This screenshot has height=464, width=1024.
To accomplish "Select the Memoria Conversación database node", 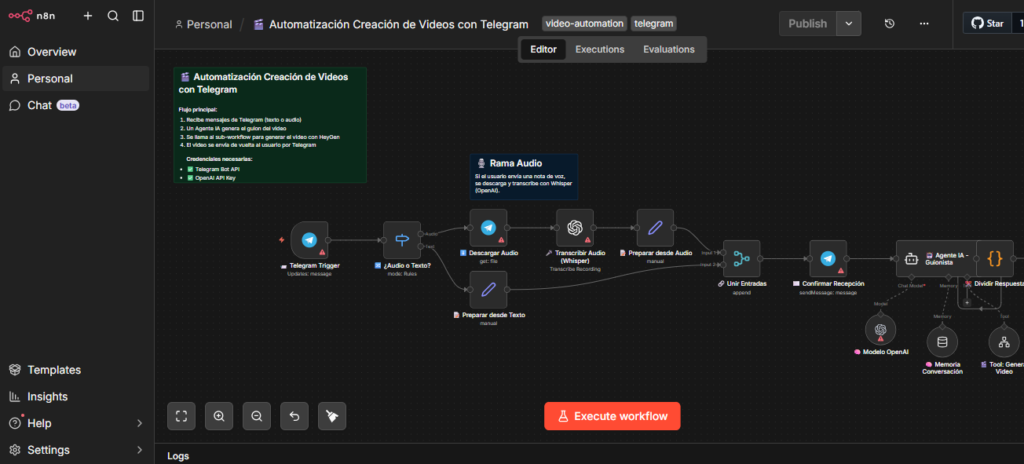I will (942, 342).
